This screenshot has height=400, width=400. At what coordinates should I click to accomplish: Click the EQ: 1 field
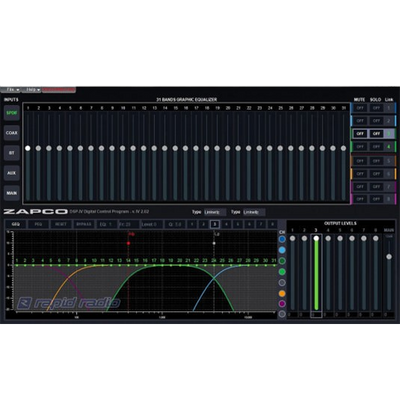pyautogui.click(x=106, y=224)
